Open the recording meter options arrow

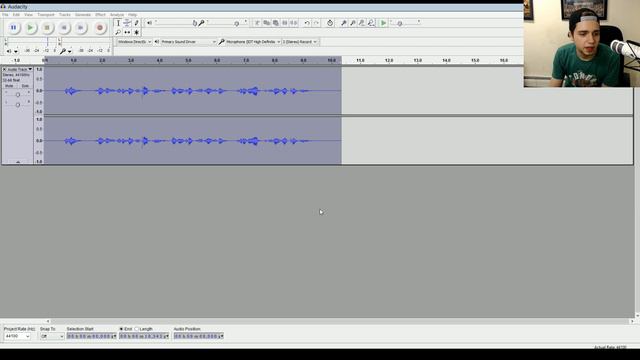tap(69, 51)
